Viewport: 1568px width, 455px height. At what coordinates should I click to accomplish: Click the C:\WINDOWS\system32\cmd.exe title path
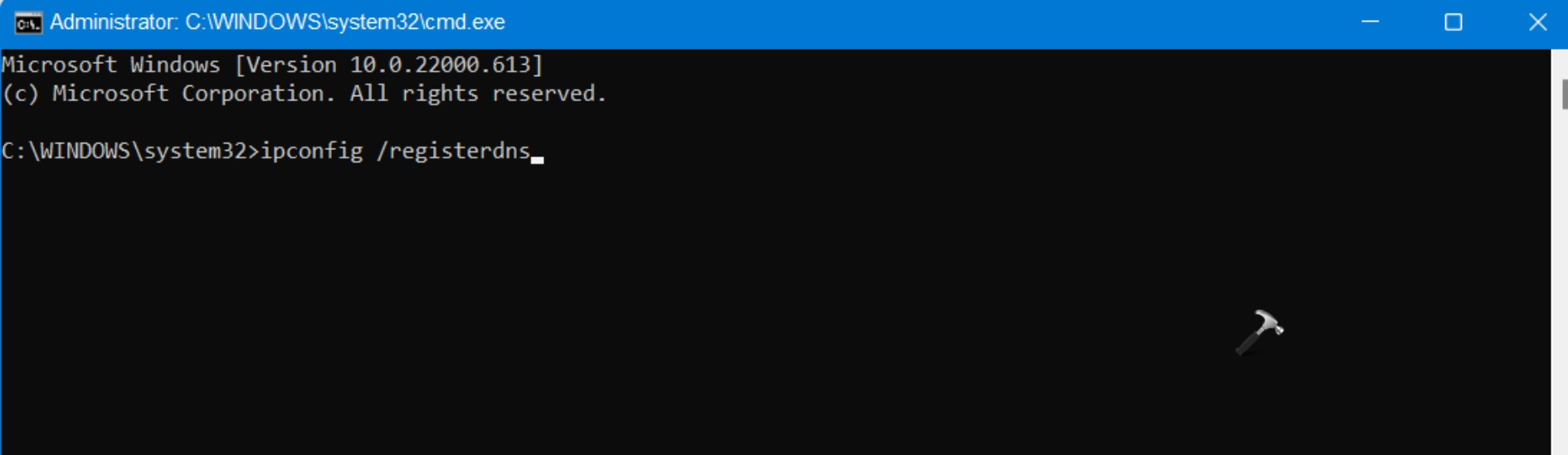(344, 22)
